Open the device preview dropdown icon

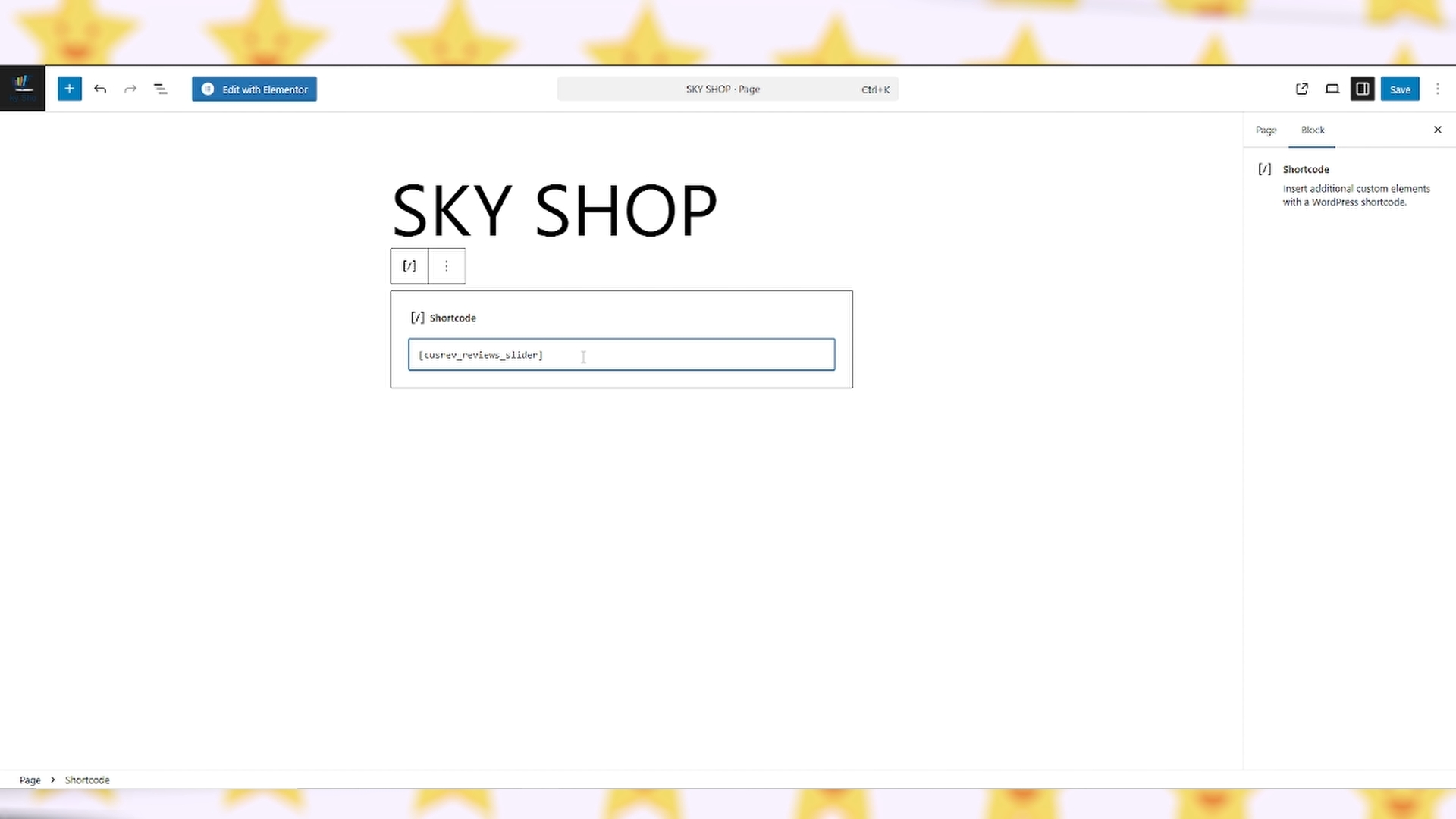click(1332, 89)
